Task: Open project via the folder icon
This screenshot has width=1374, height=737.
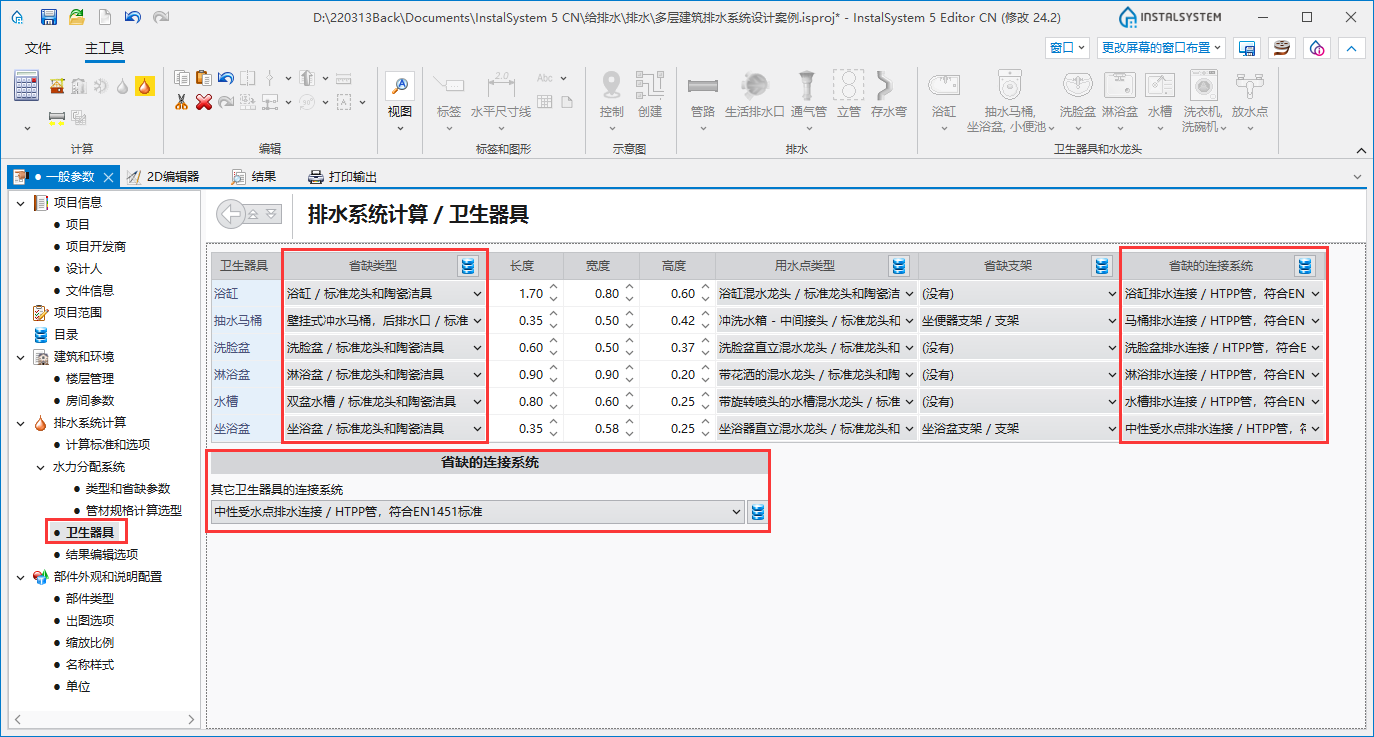Action: point(77,17)
